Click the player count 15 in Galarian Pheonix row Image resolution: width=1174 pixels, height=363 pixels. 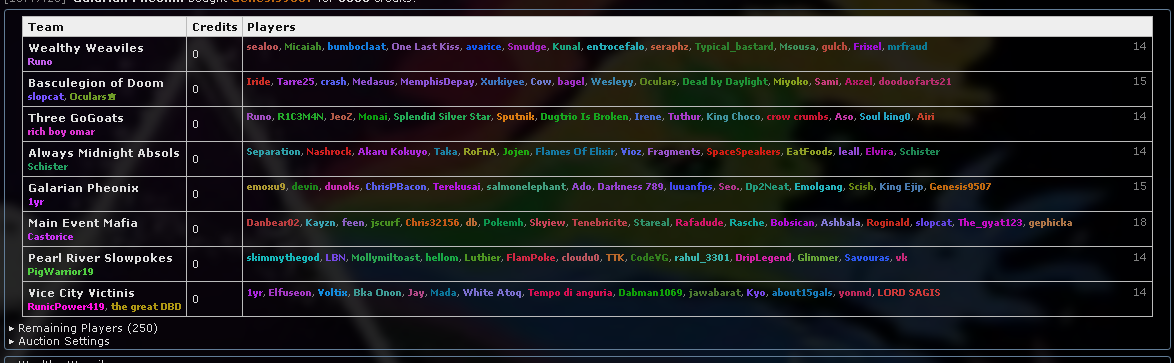(1140, 186)
